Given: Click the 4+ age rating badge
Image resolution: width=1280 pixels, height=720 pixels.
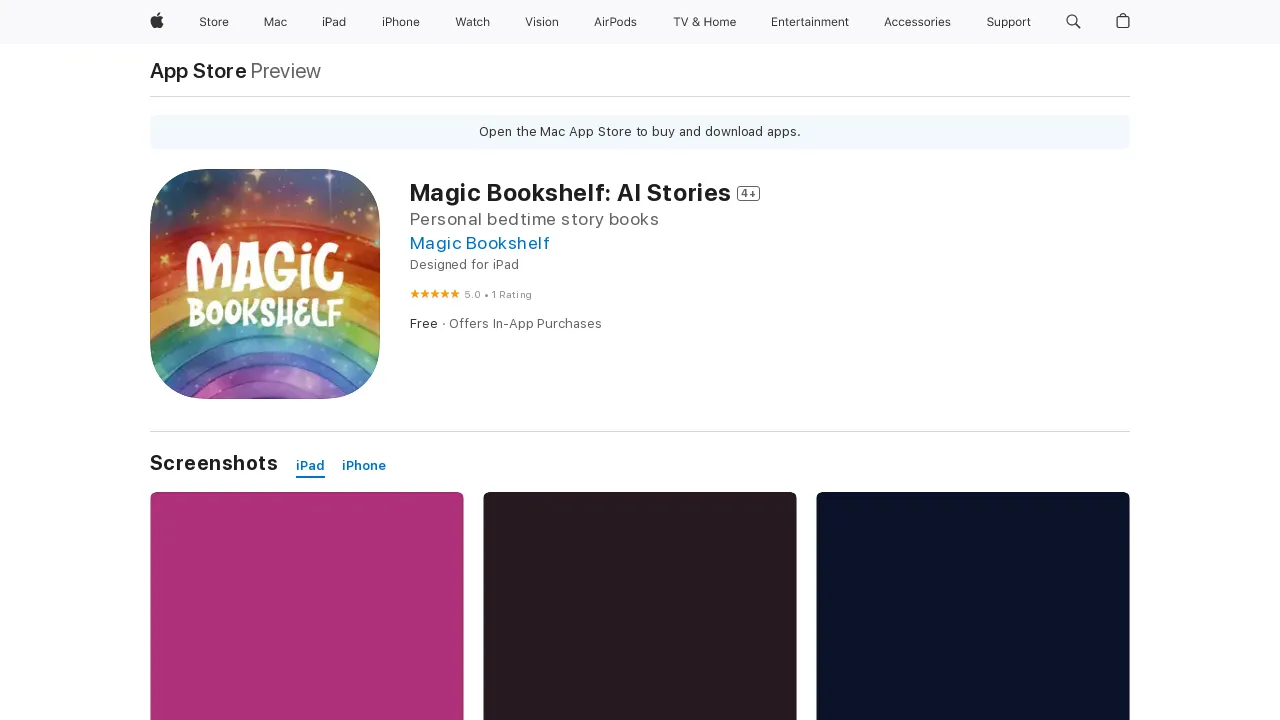Looking at the screenshot, I should (748, 194).
